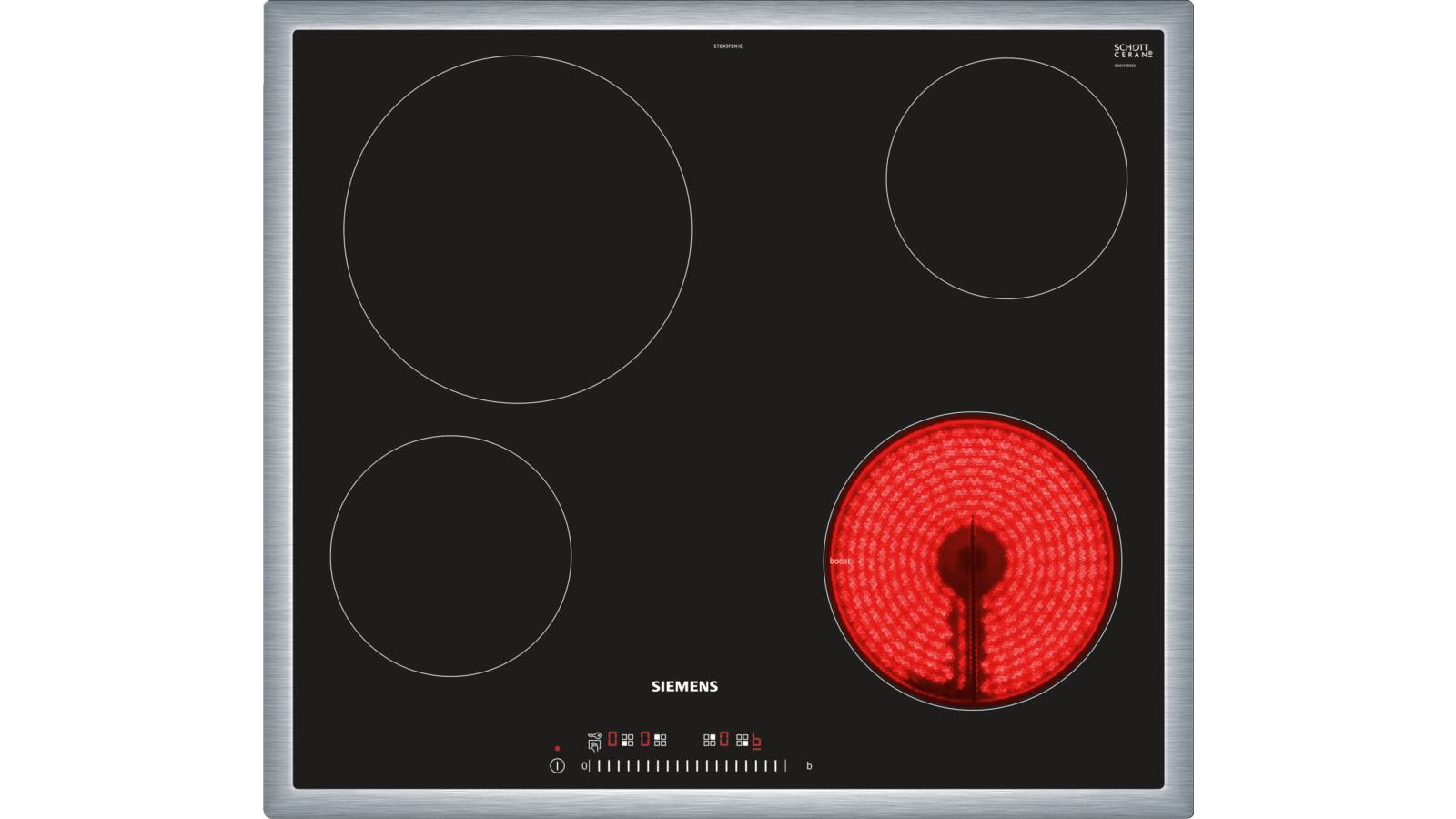Tap the middle of the power level slider
The image size is (1456, 819).
click(x=688, y=766)
